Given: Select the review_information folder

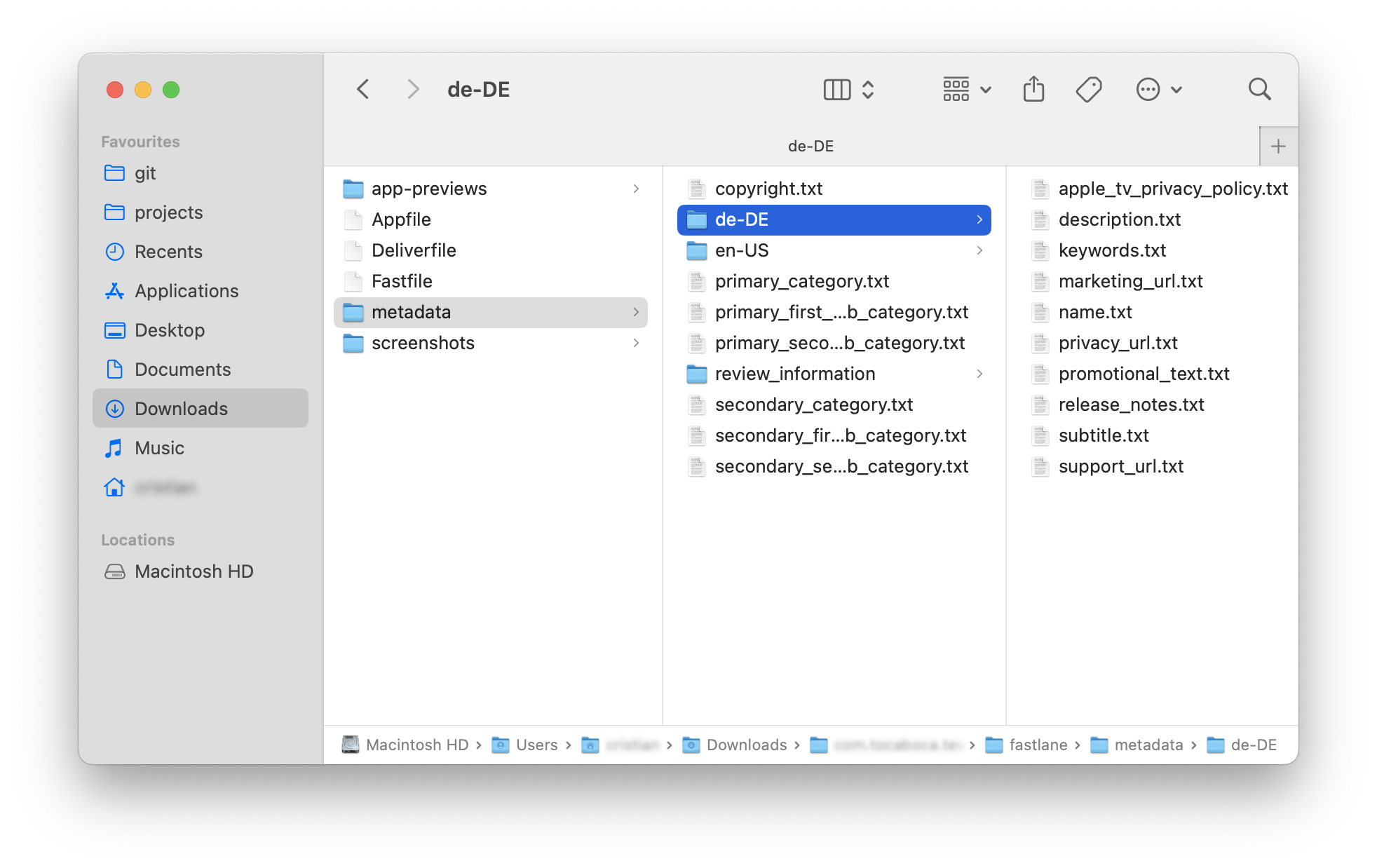Looking at the screenshot, I should 834,374.
